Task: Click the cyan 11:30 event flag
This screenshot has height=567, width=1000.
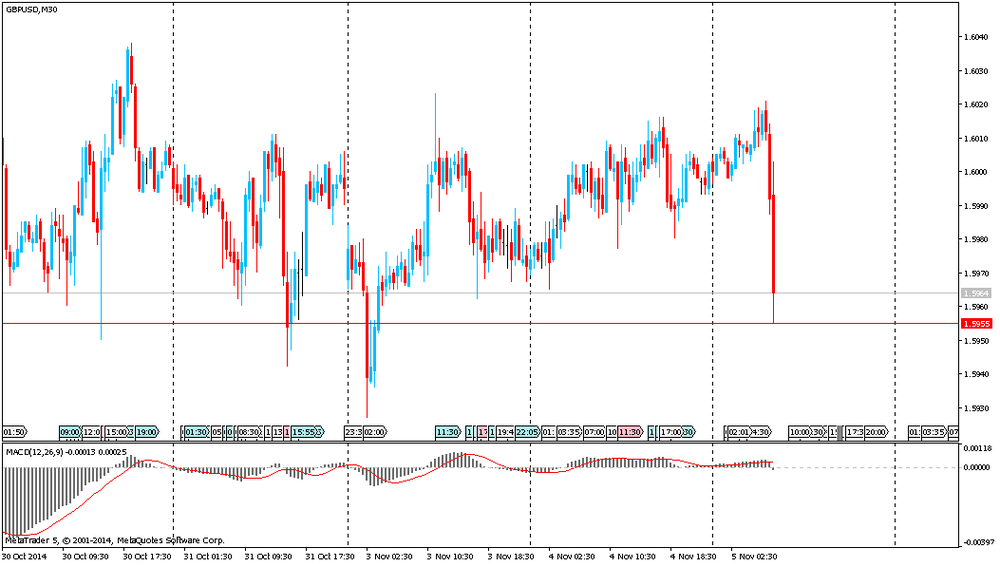Action: click(447, 432)
